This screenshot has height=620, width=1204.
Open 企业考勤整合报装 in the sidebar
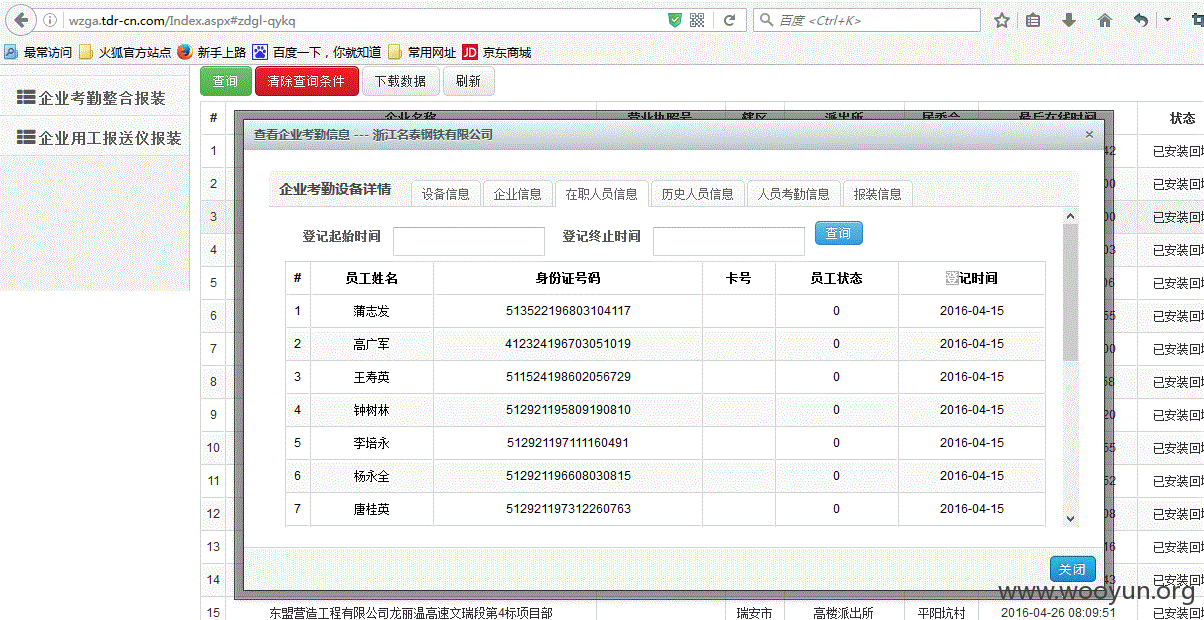91,98
